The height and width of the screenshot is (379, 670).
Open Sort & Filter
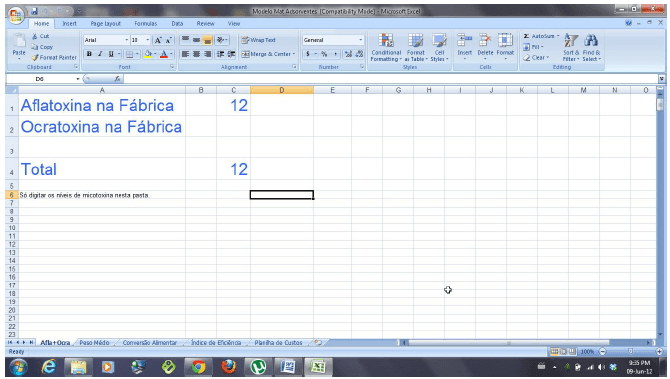pos(571,47)
